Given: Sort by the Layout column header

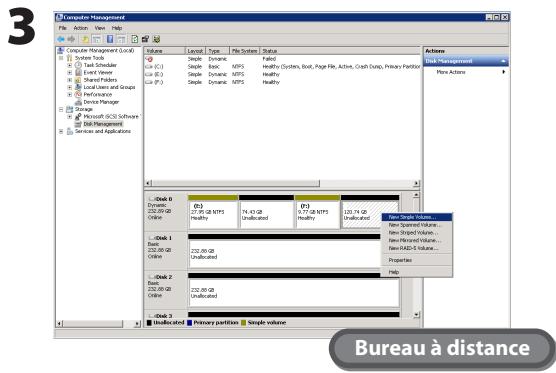Looking at the screenshot, I should pyautogui.click(x=196, y=51).
